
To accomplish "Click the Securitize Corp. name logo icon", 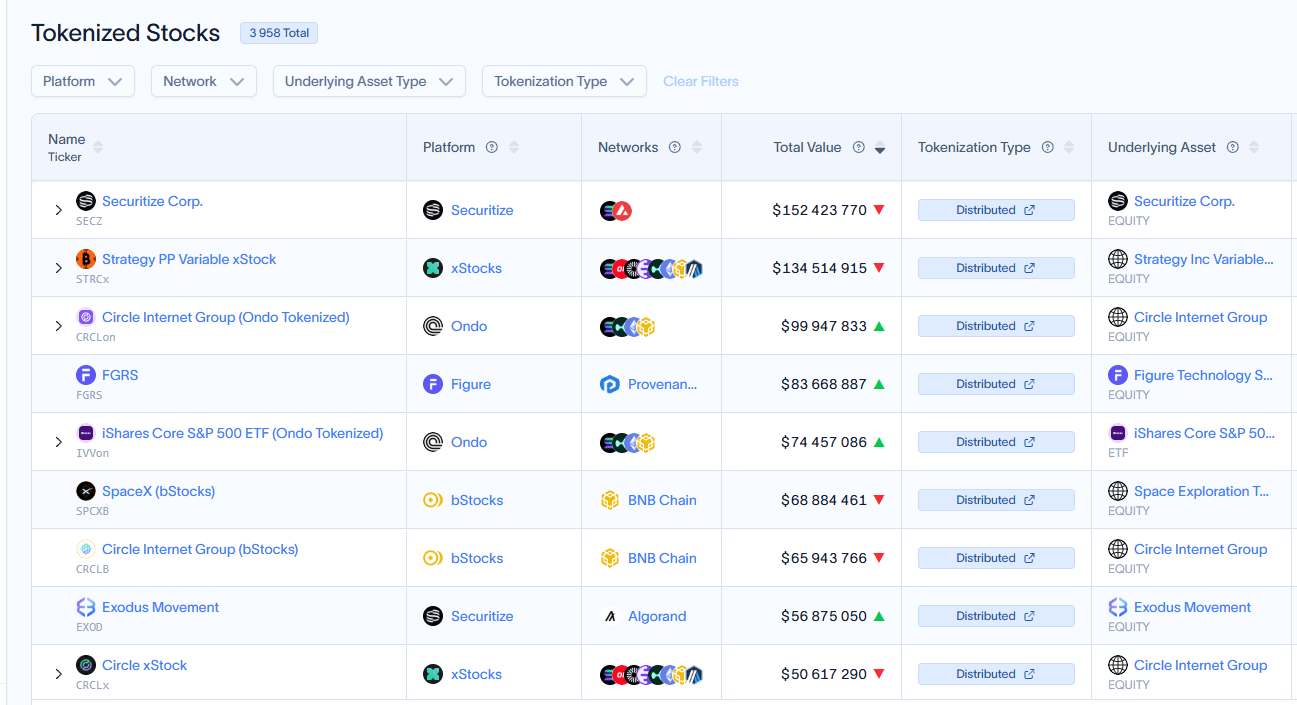I will click(x=86, y=201).
